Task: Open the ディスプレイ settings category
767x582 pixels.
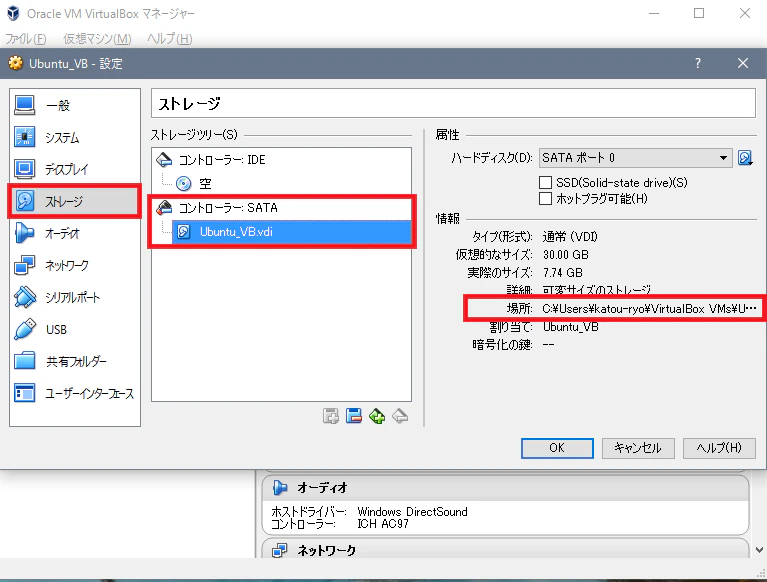Action: pos(75,169)
